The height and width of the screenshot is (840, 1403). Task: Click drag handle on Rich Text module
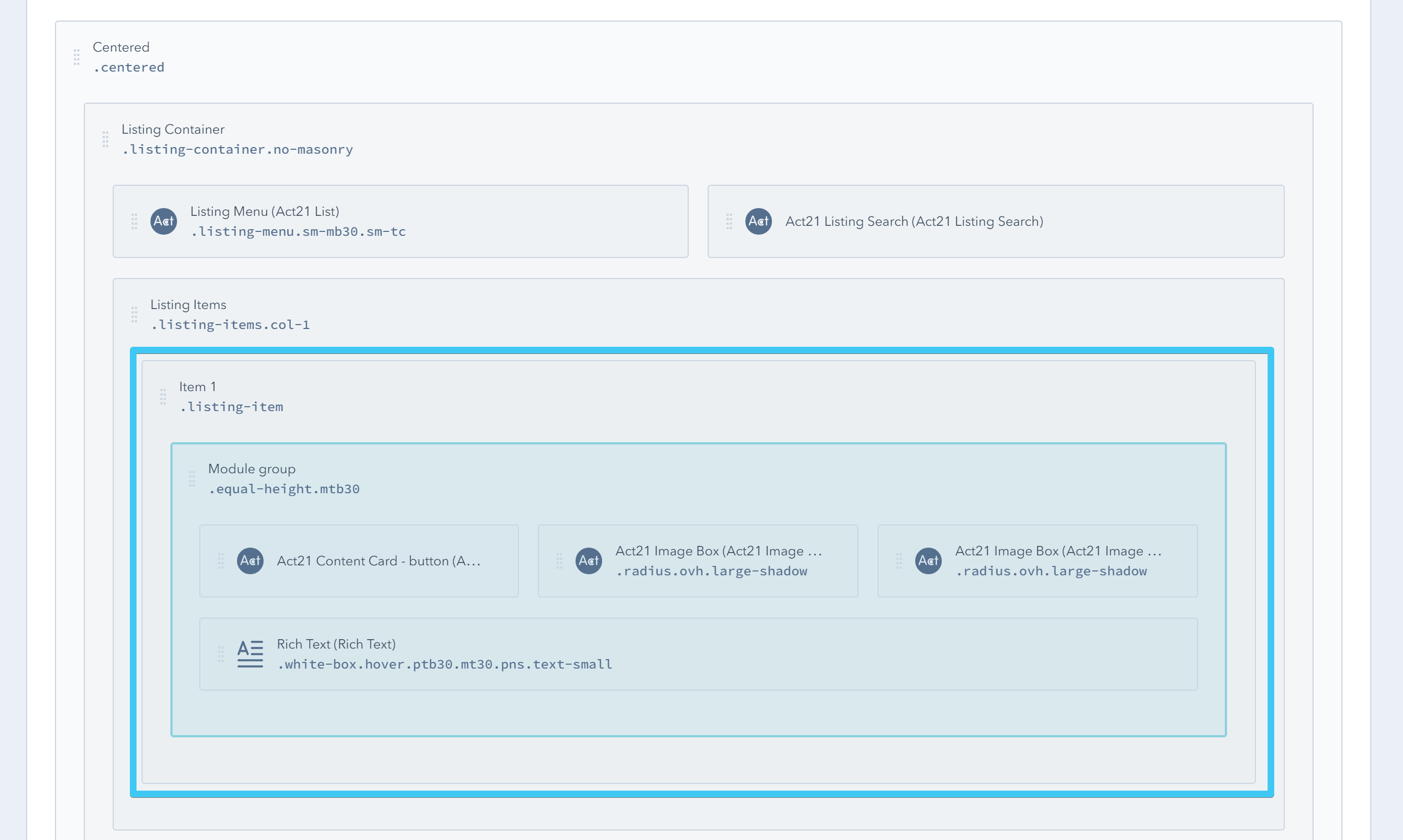221,654
